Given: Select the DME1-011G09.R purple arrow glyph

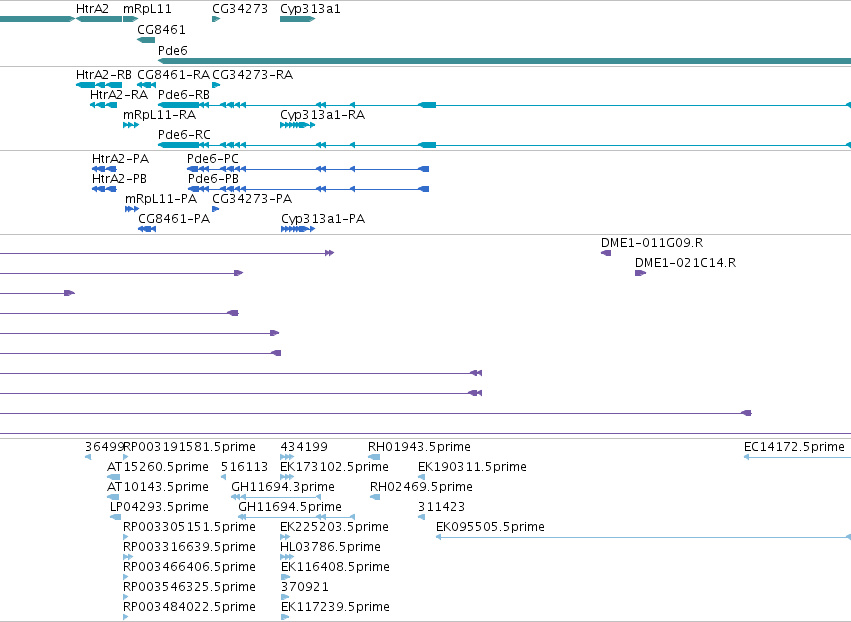Looking at the screenshot, I should point(606,253).
